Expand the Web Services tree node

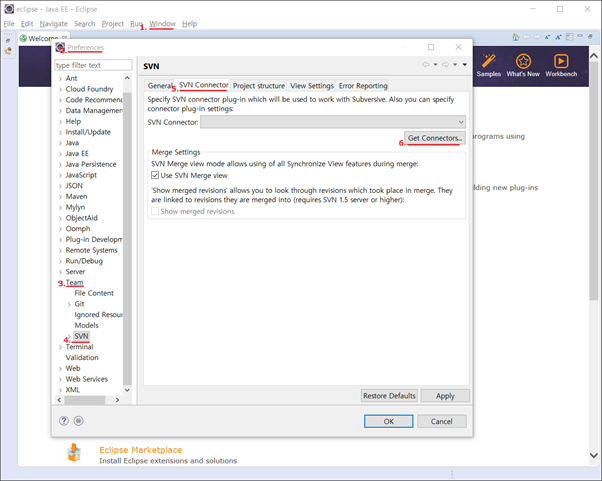60,380
